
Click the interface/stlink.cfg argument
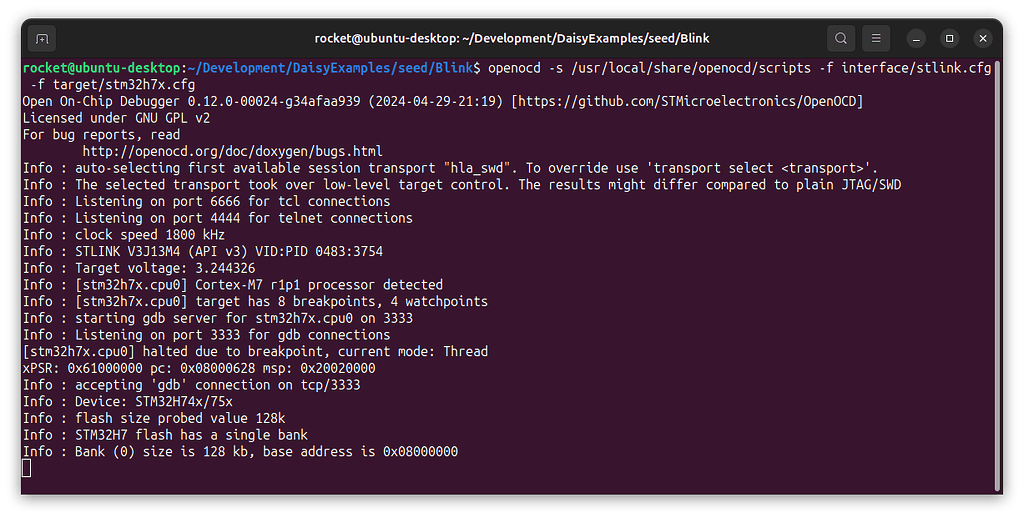pos(916,68)
